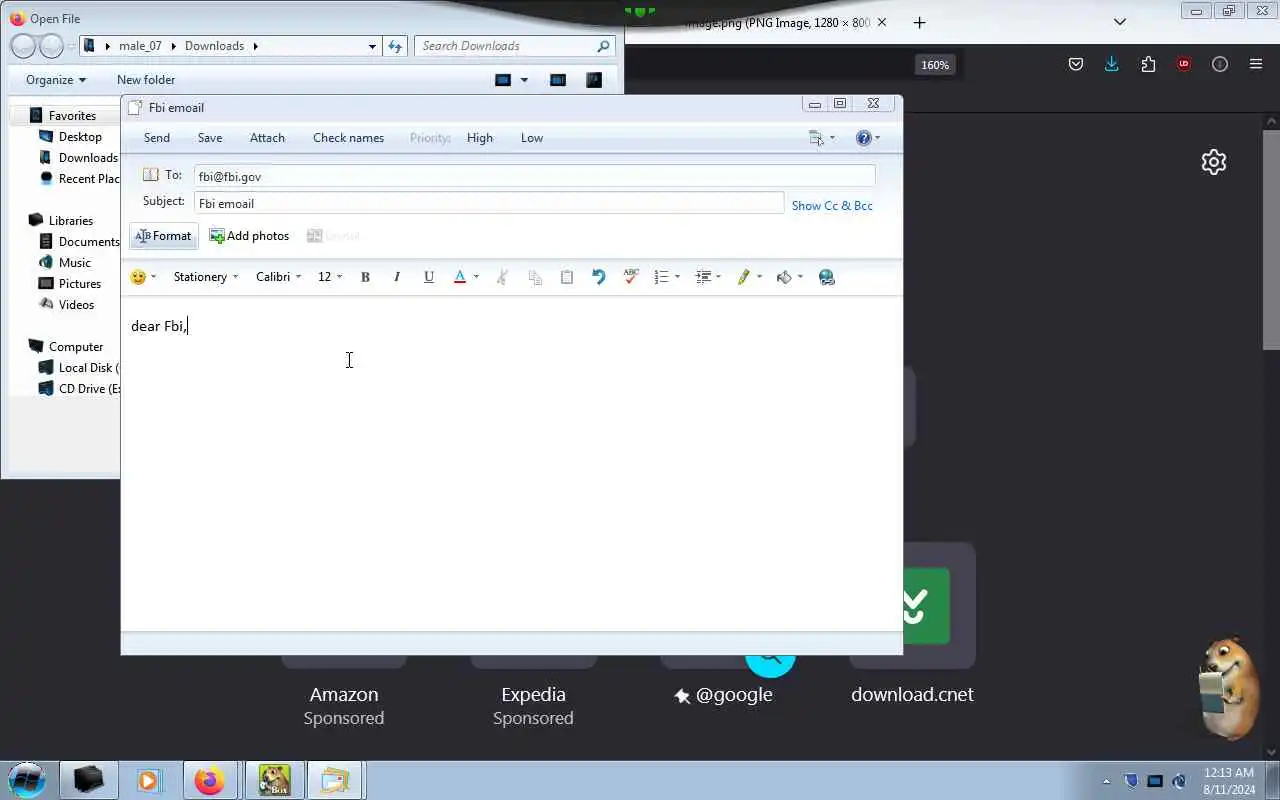
Task: Insert a hyperlink with the globe icon
Action: point(827,277)
